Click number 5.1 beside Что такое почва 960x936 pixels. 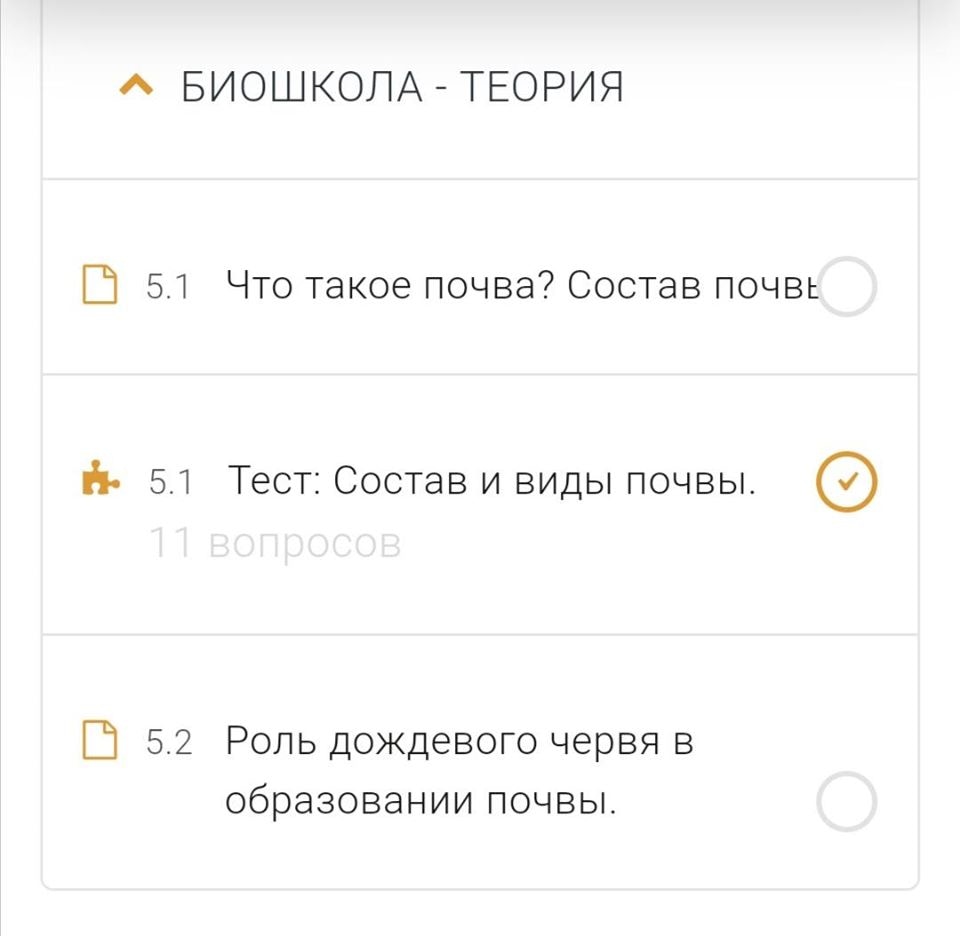[x=168, y=287]
